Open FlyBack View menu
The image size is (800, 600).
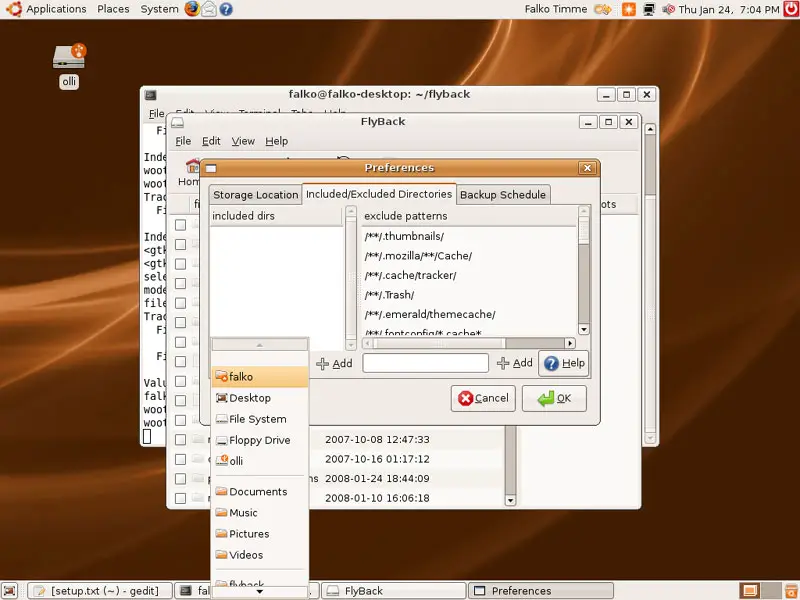[x=243, y=141]
